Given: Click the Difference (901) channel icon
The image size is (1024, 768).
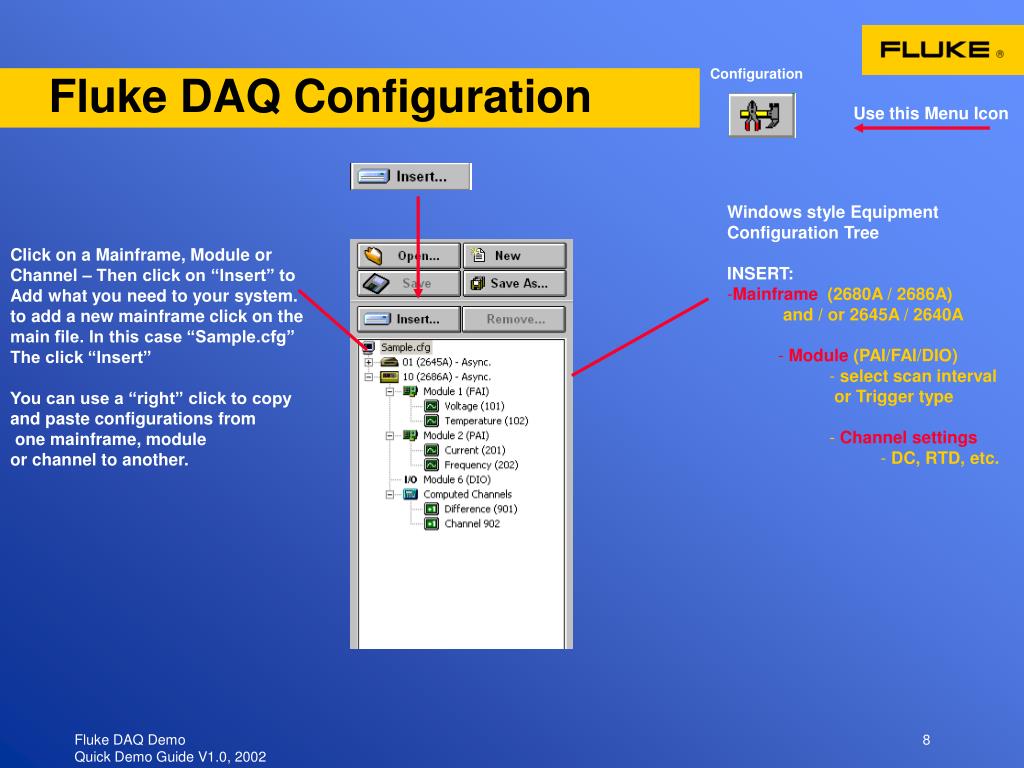Looking at the screenshot, I should click(x=432, y=509).
